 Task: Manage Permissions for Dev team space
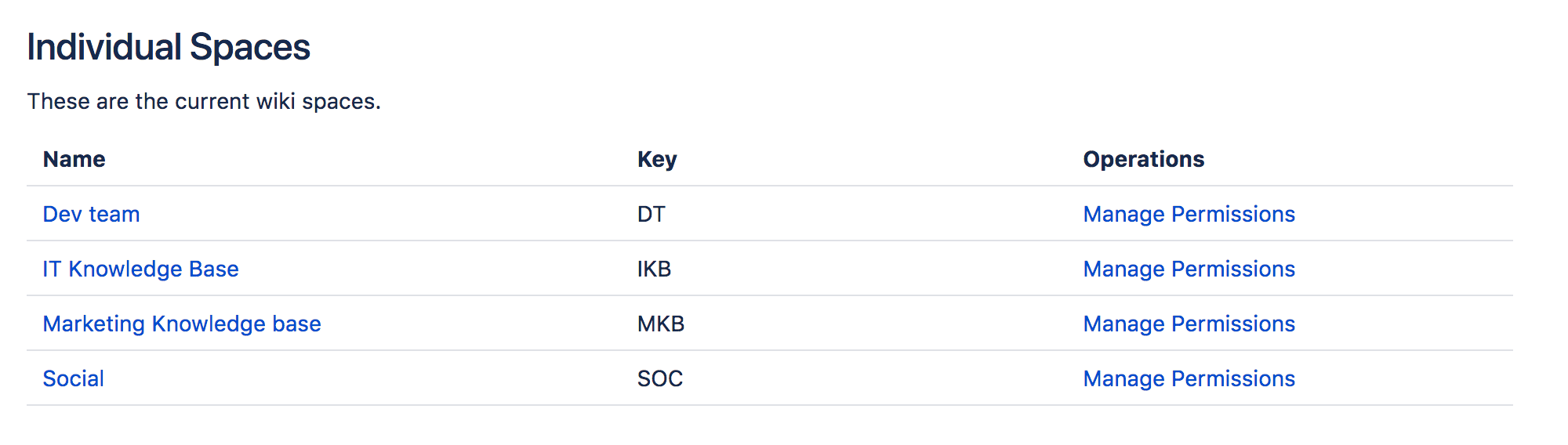[x=1189, y=214]
